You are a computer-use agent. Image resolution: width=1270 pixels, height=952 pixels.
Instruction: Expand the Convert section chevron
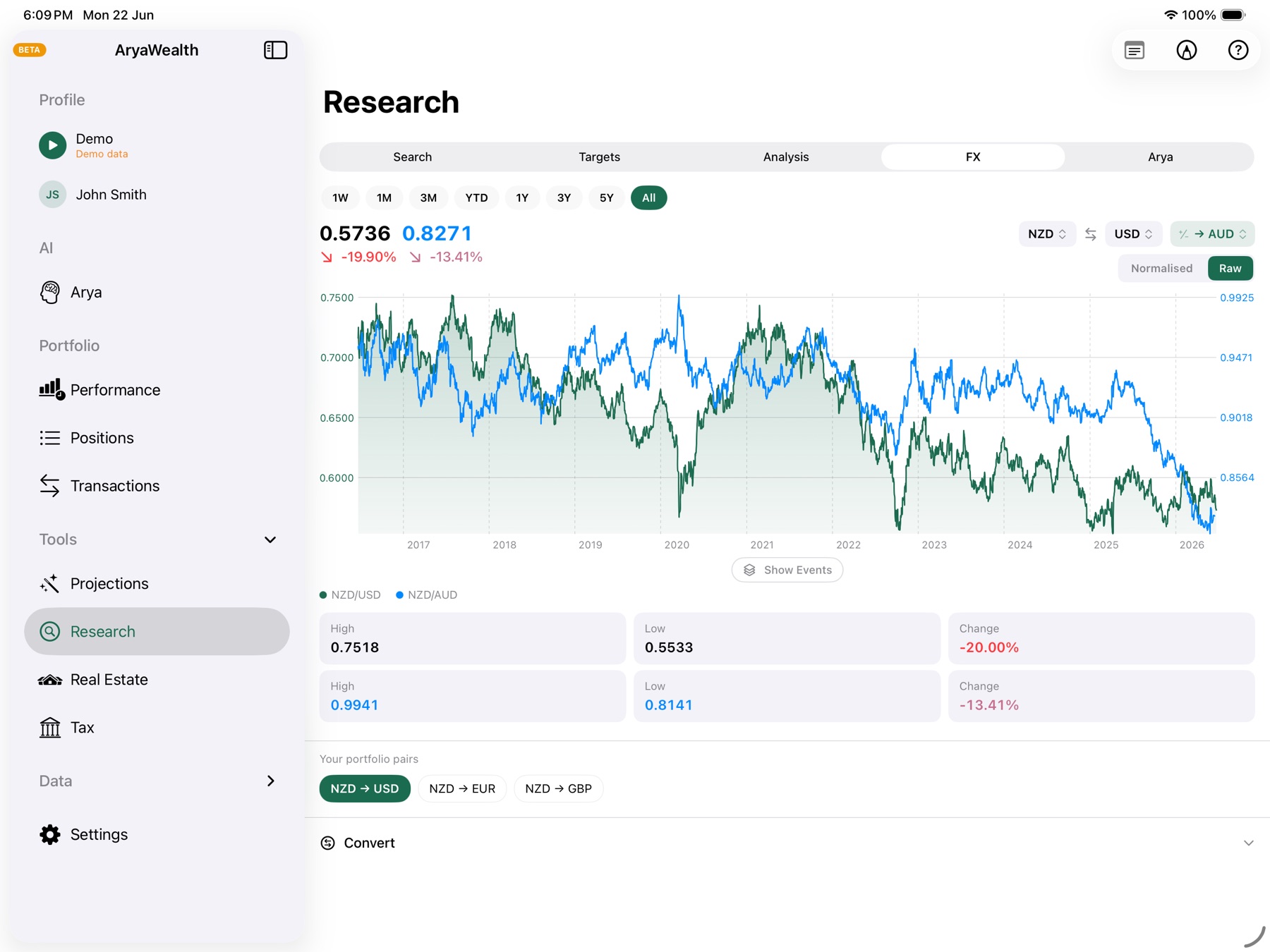pos(1249,843)
